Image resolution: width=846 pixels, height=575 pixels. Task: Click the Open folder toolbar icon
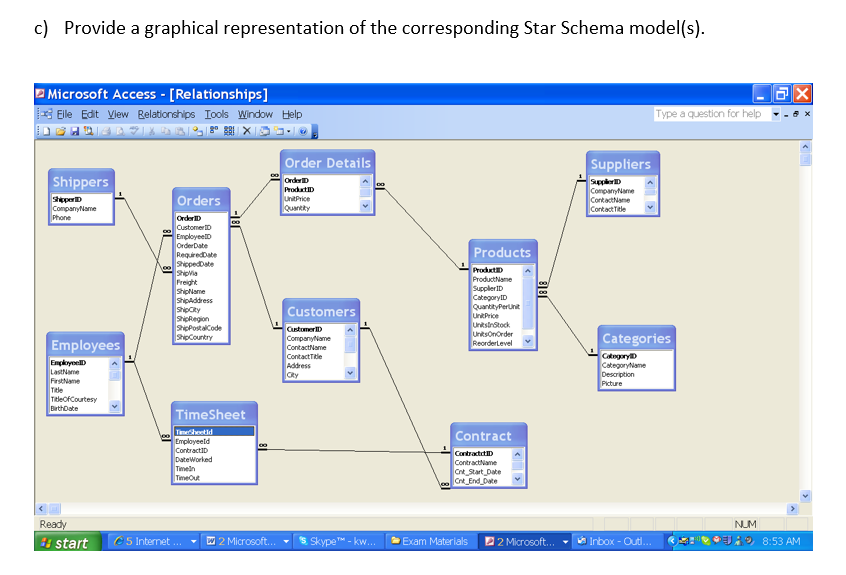tap(60, 131)
